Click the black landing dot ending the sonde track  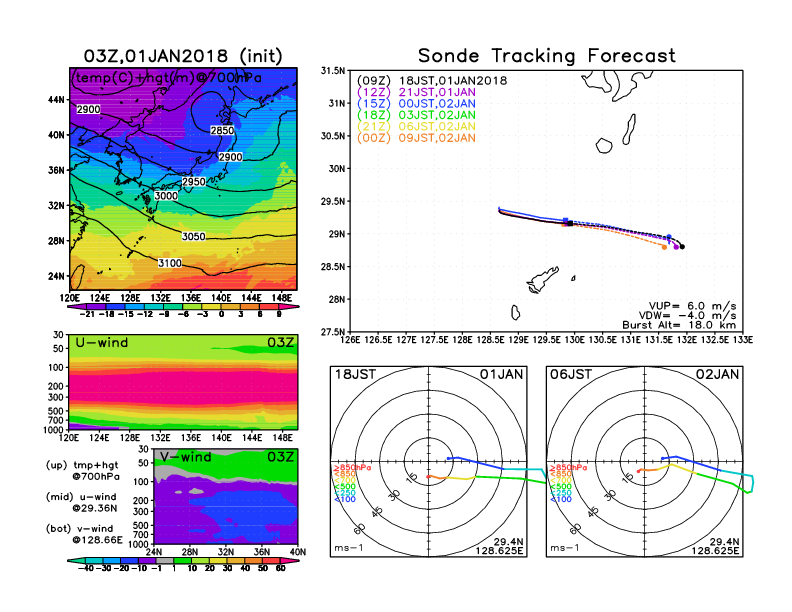click(682, 247)
